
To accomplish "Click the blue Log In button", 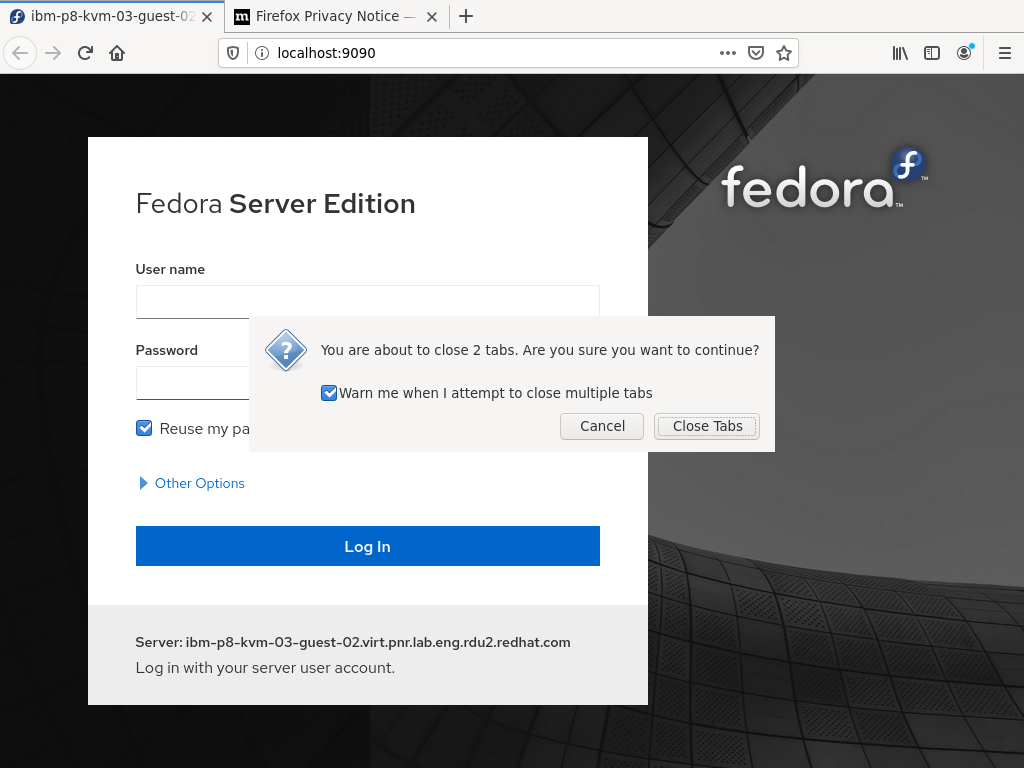I will click(368, 546).
